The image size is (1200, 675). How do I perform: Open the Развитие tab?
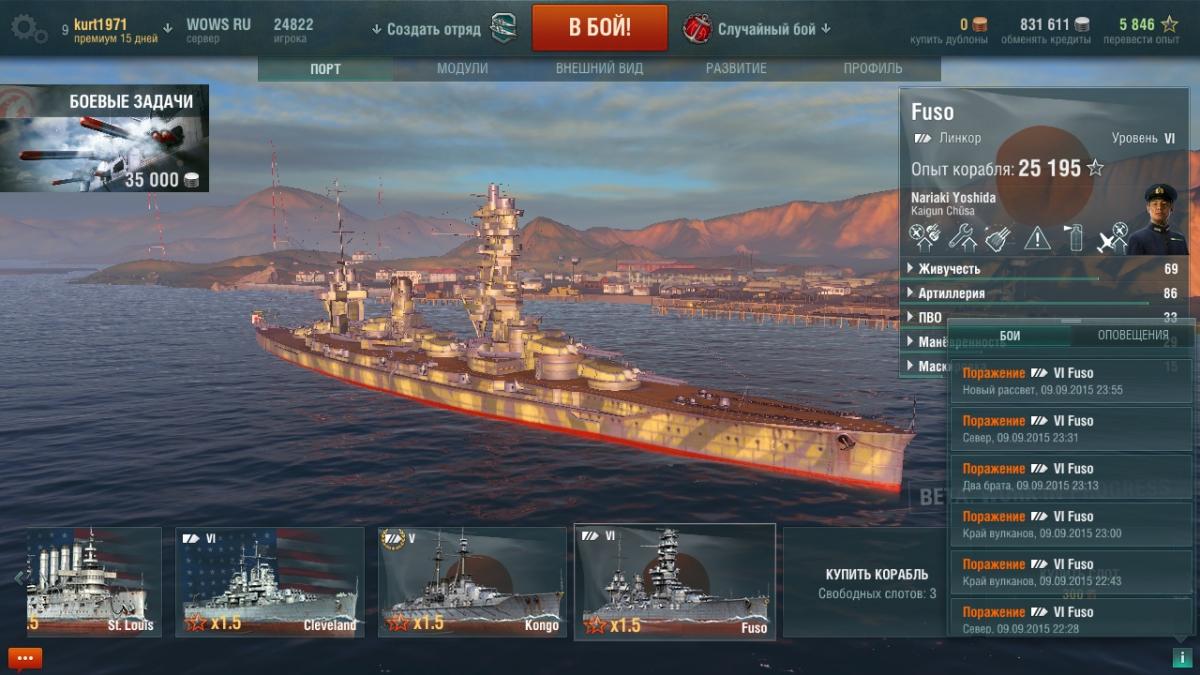[736, 69]
